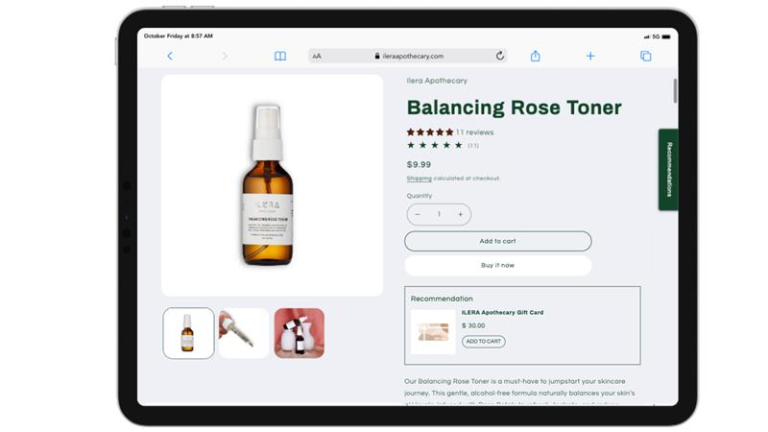The width and height of the screenshot is (768, 432).
Task: Click the Ilera Apothecary vendor text
Action: [x=437, y=81]
